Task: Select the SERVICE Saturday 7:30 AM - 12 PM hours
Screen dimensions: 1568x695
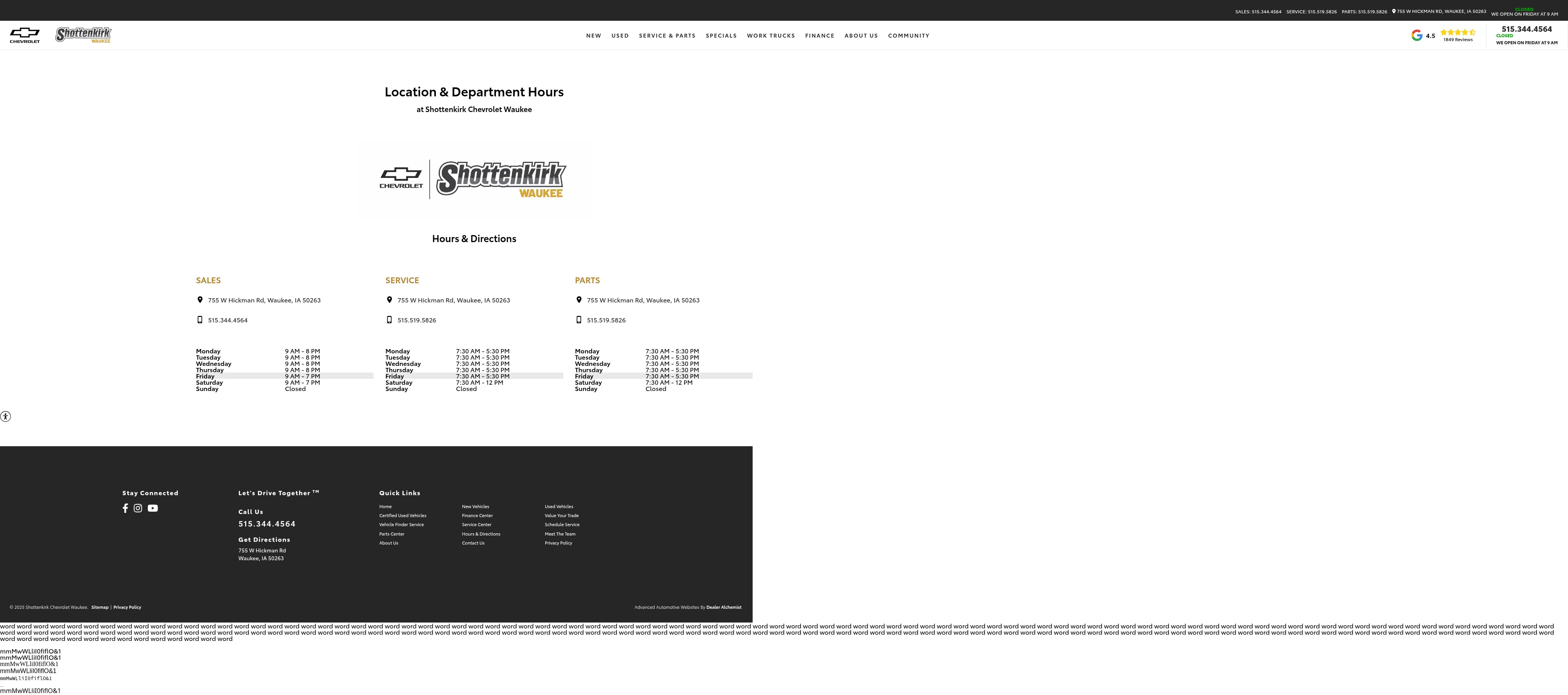Action: pyautogui.click(x=480, y=382)
